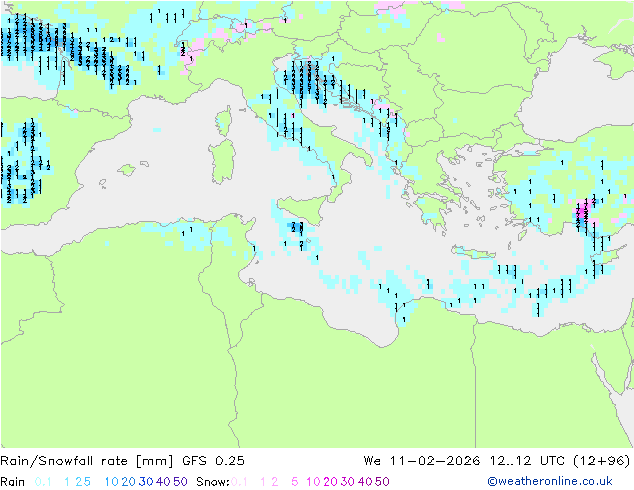Click the snow legend value 20
This screenshot has width=634, height=490.
tap(330, 482)
